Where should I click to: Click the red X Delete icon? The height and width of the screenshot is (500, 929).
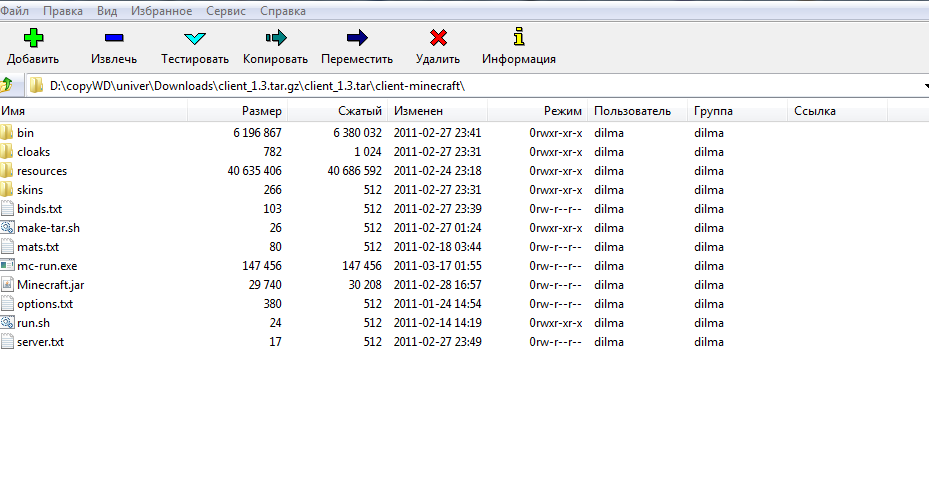pyautogui.click(x=438, y=38)
